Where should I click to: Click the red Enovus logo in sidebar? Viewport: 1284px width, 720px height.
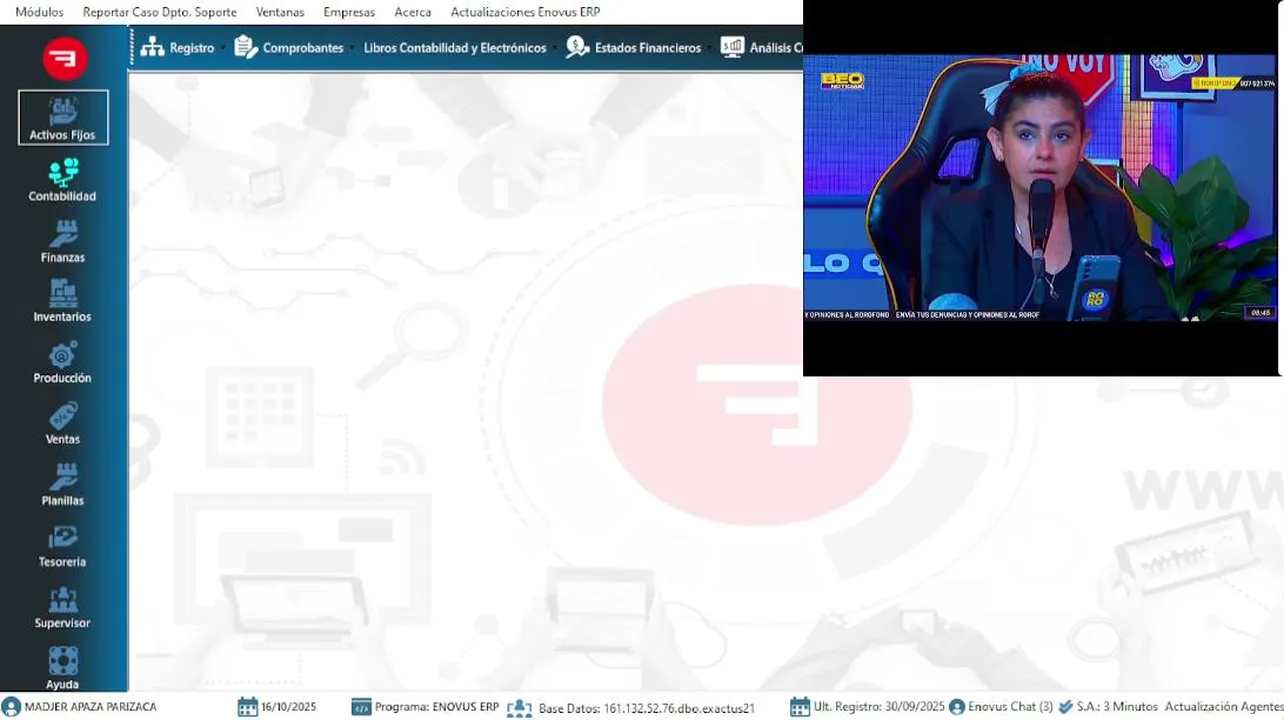click(x=64, y=58)
